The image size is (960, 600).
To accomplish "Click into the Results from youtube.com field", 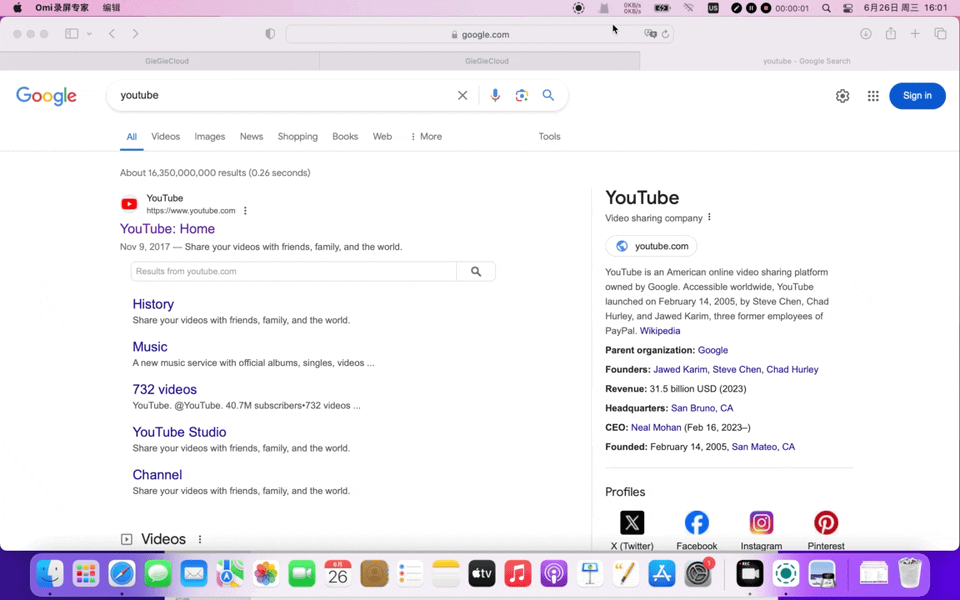I will [294, 271].
